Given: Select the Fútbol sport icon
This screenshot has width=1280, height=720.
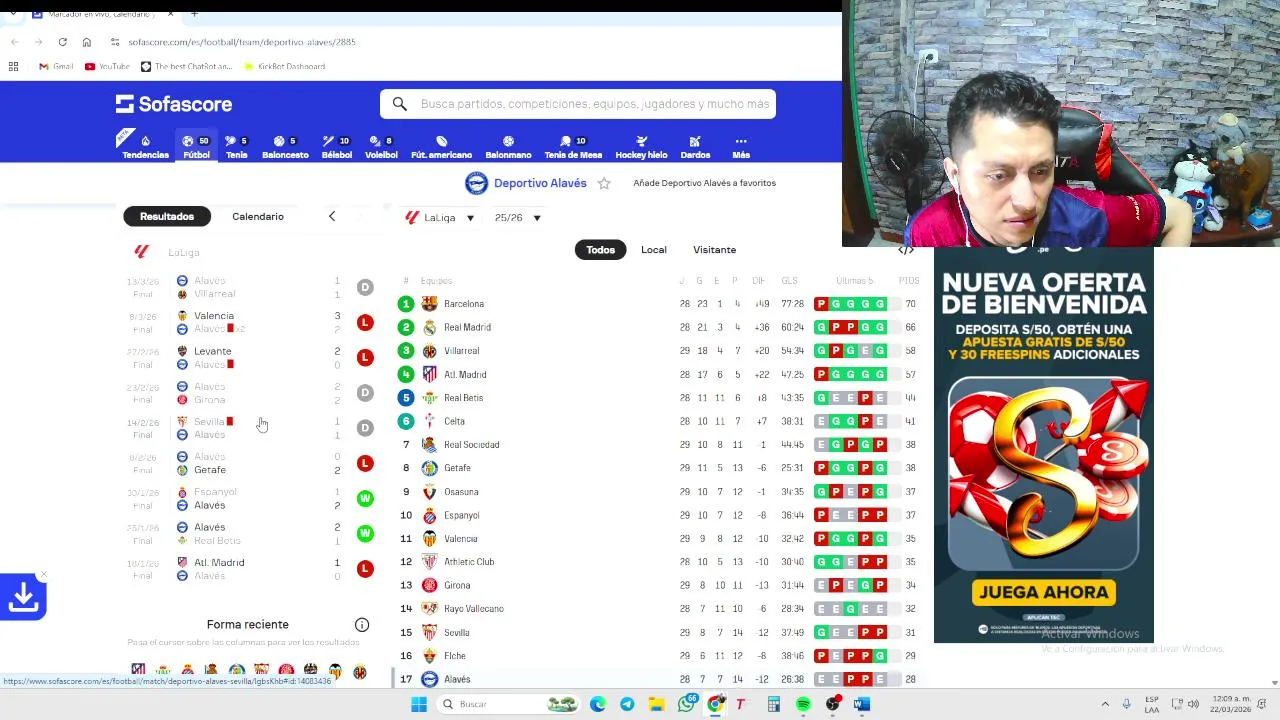Looking at the screenshot, I should (x=196, y=146).
